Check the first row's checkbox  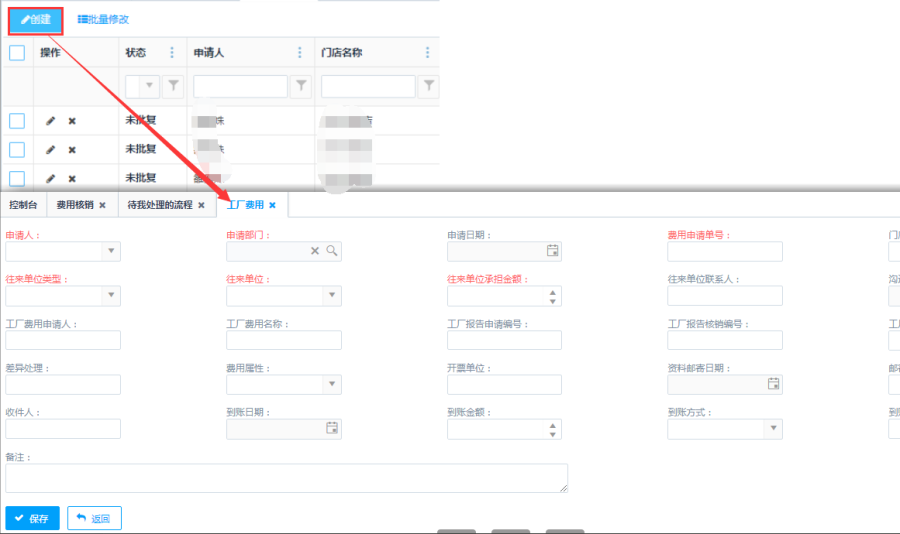[x=17, y=121]
